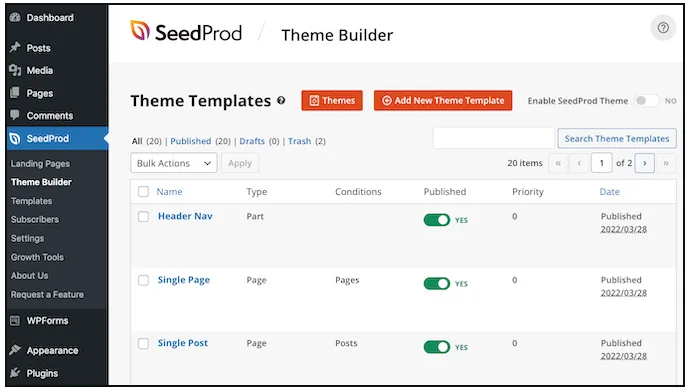Toggle Enable SeedProd Theme switch
The image size is (690, 390).
point(647,101)
